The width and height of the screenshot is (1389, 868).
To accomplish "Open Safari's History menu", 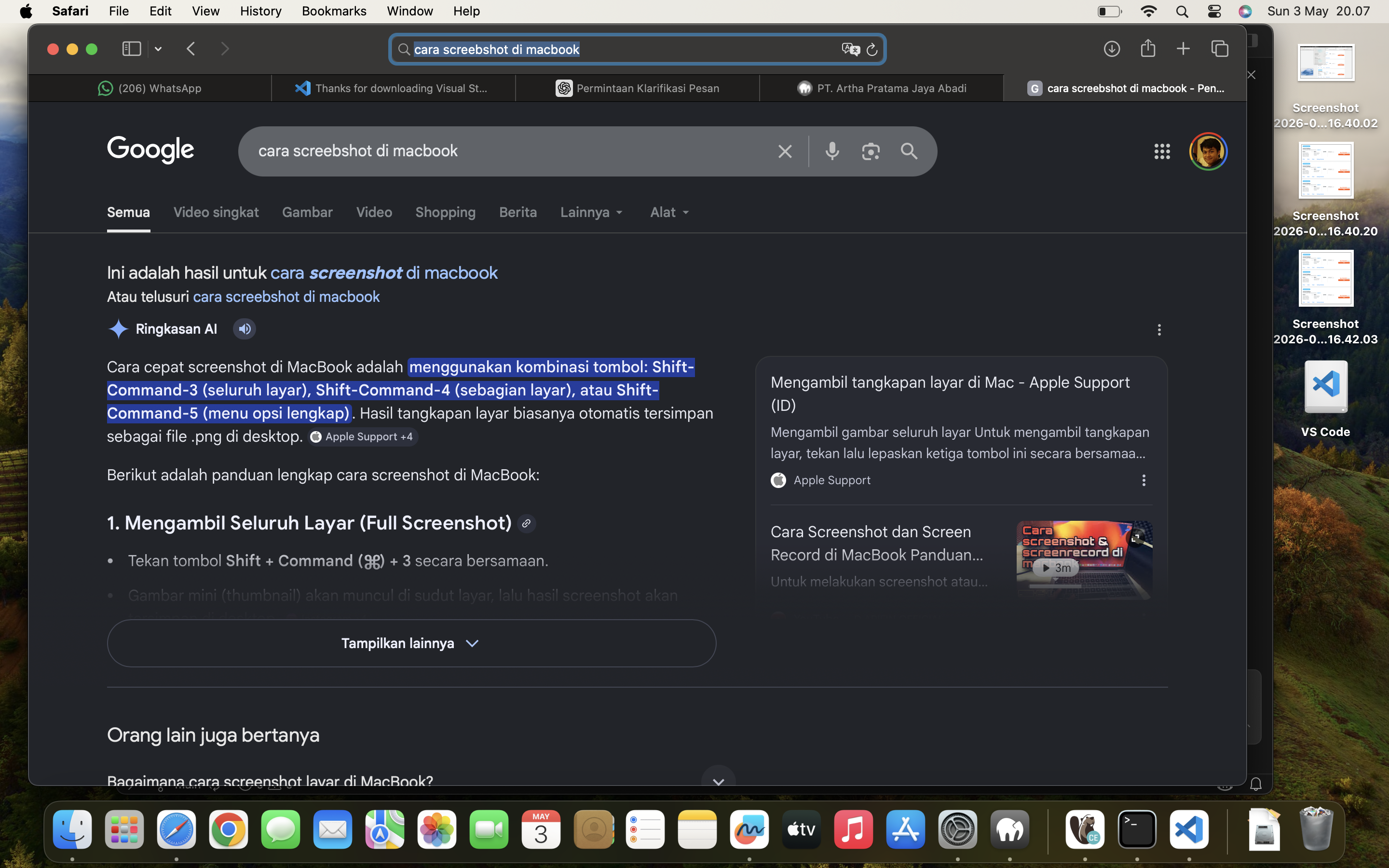I will coord(260,11).
